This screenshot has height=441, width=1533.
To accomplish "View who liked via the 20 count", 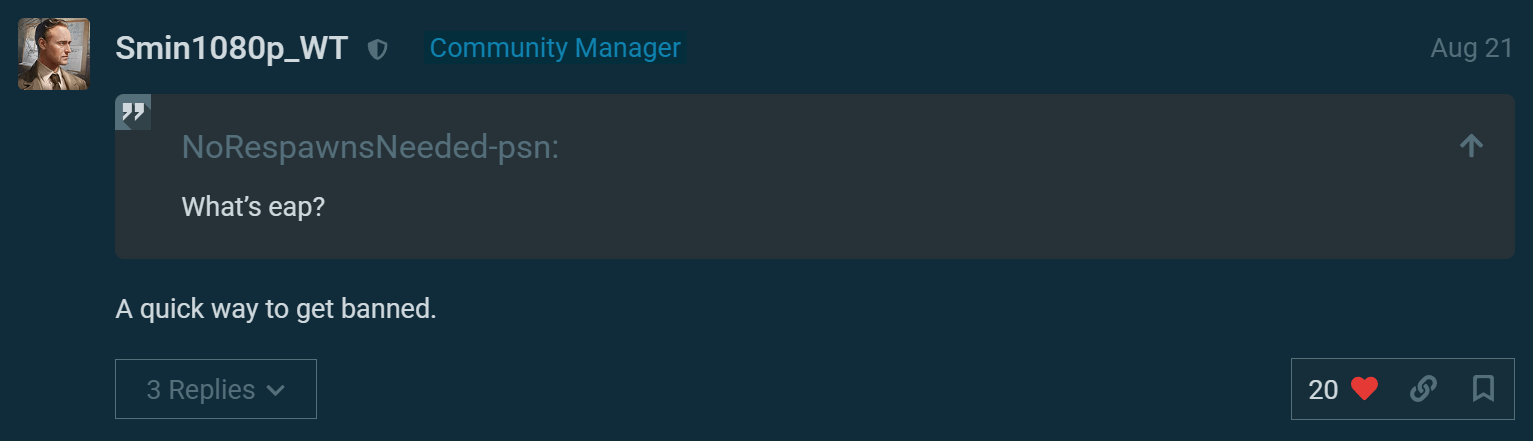I will (x=1323, y=390).
